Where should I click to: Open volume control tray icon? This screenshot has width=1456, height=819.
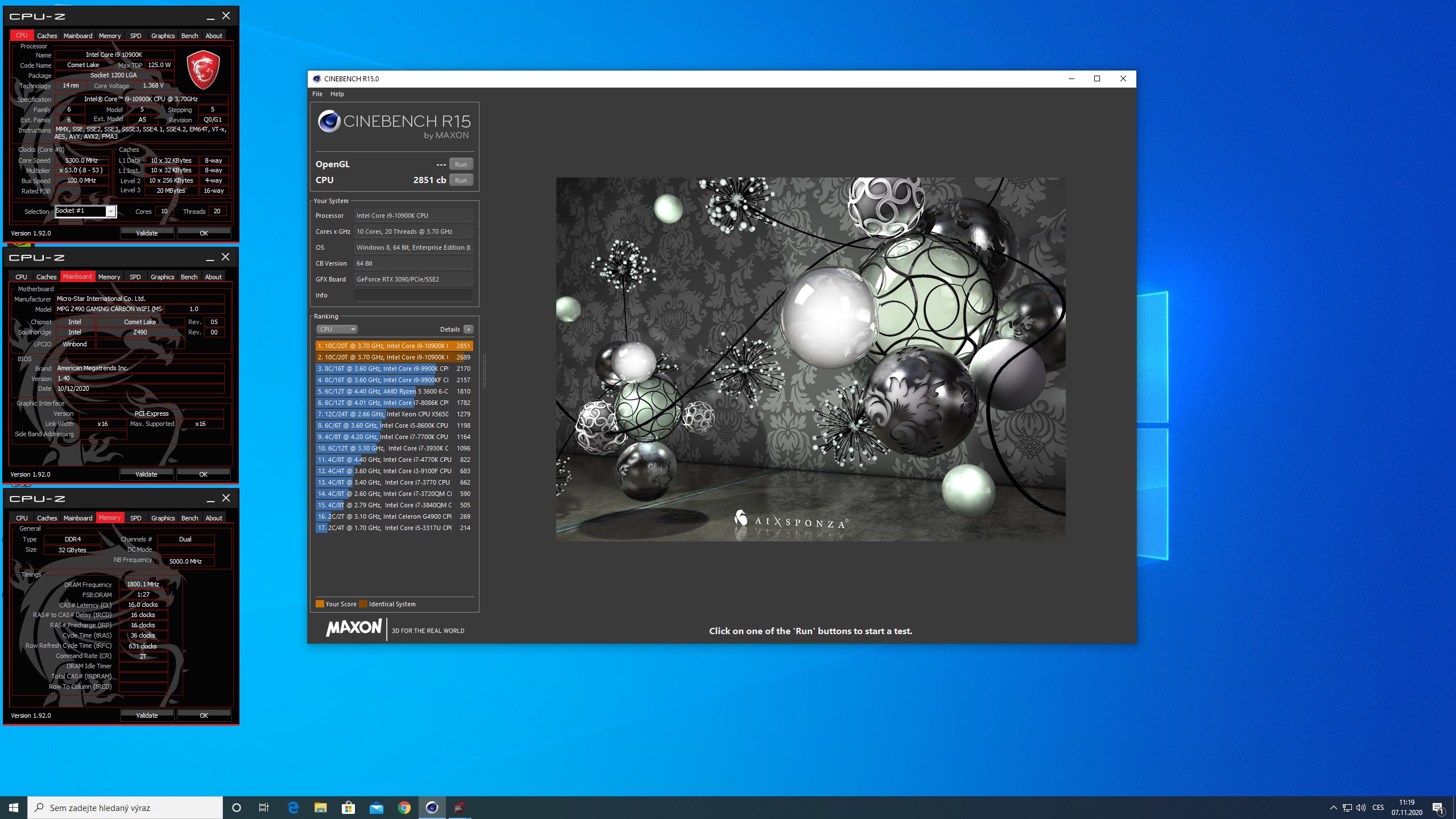click(x=1361, y=808)
